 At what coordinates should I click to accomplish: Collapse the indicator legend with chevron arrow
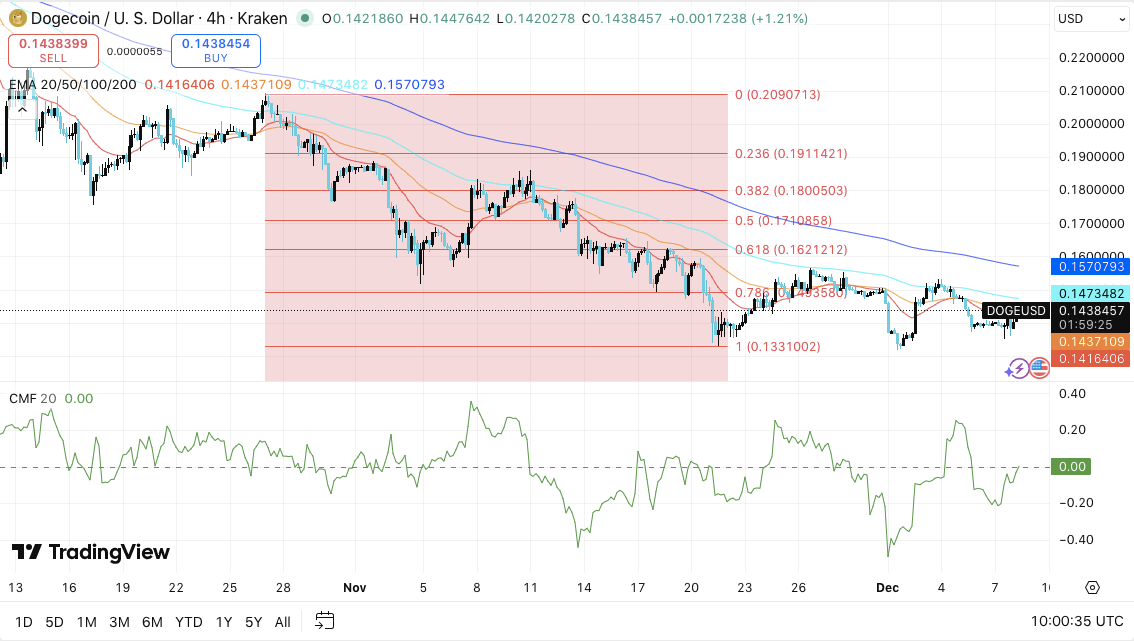22,110
